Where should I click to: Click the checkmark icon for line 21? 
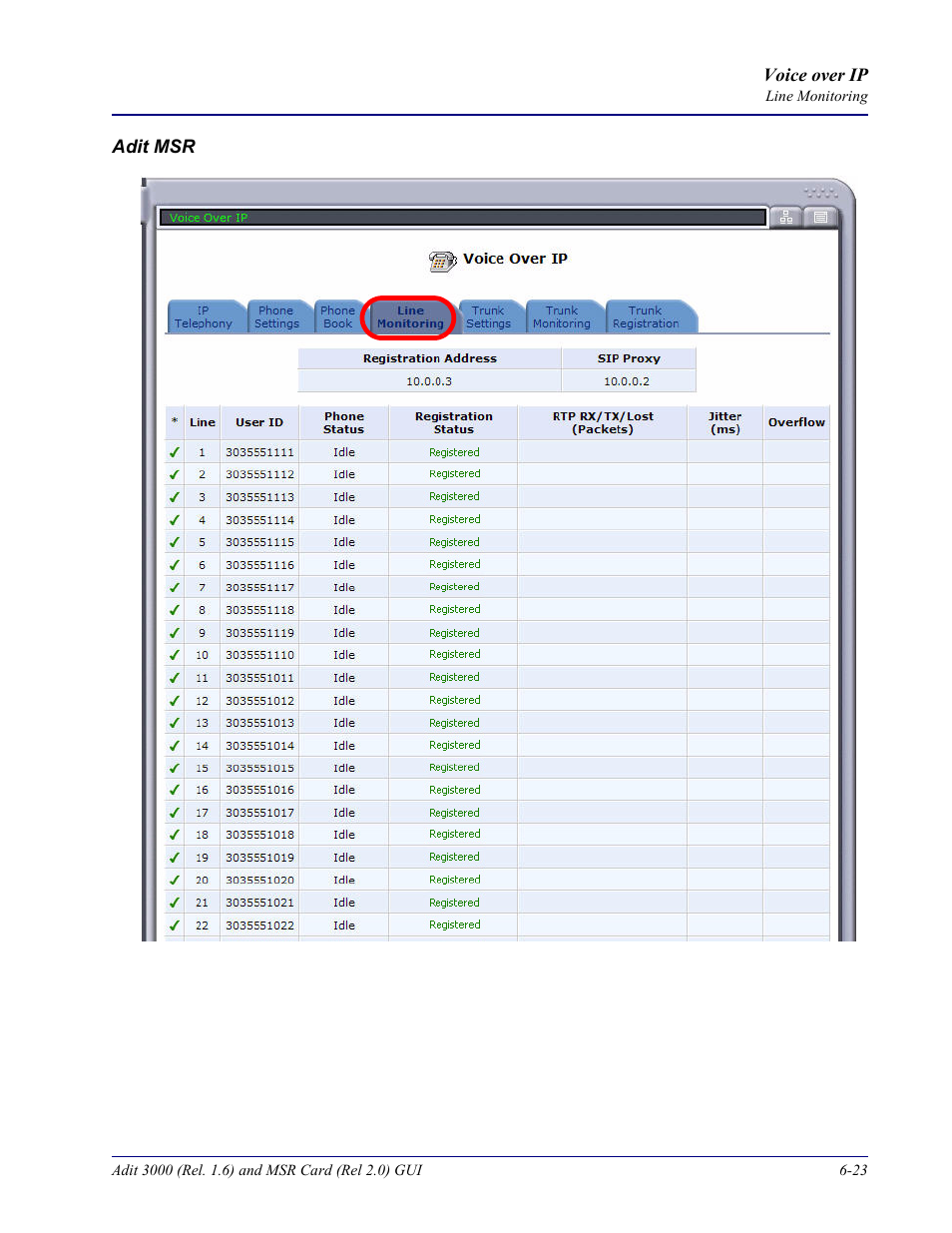pos(175,903)
